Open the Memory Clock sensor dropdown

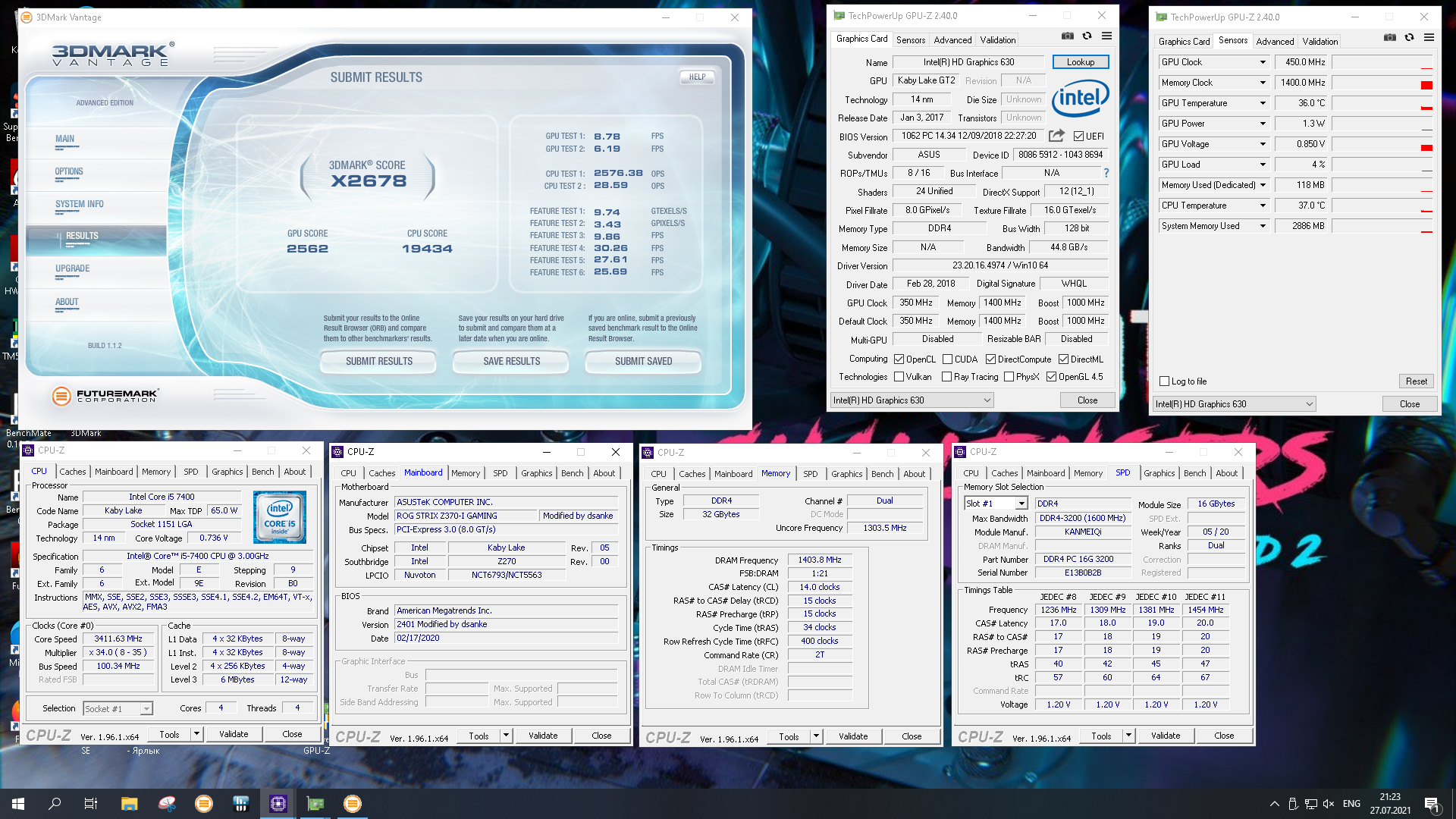[1263, 83]
